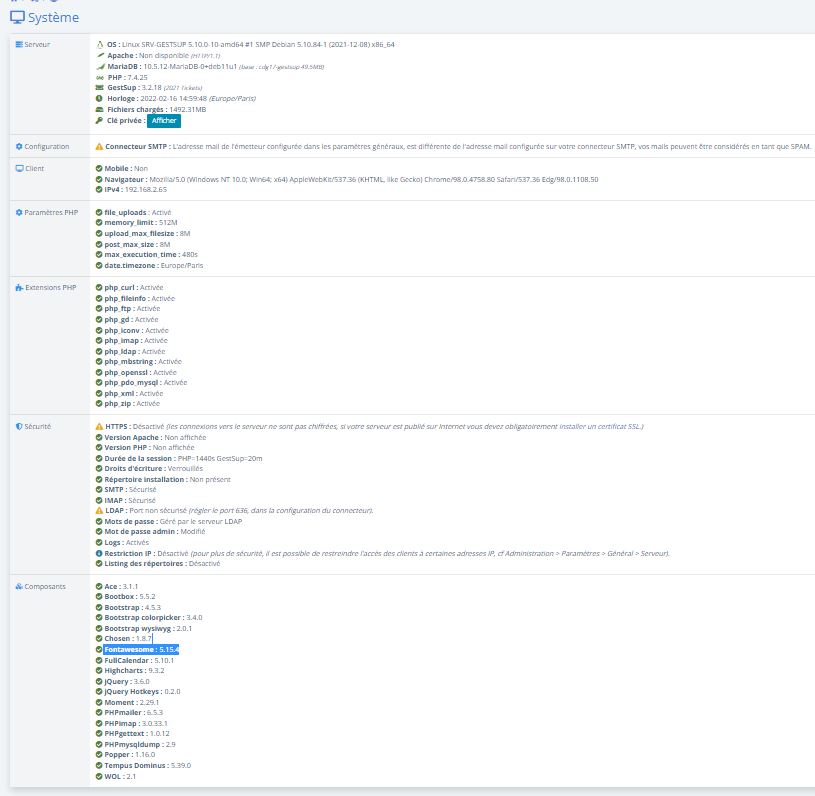The image size is (815, 796).
Task: Click the PHP logo icon before PHP 7.4.25
Action: click(x=100, y=77)
